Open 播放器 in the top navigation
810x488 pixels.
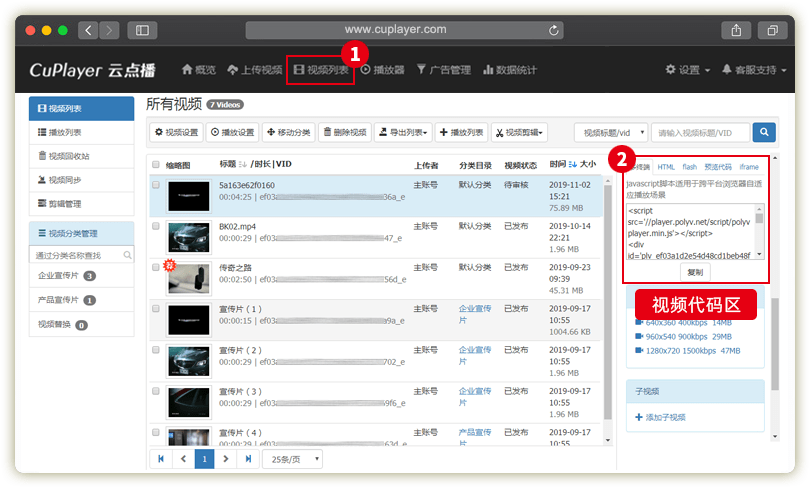click(x=382, y=70)
